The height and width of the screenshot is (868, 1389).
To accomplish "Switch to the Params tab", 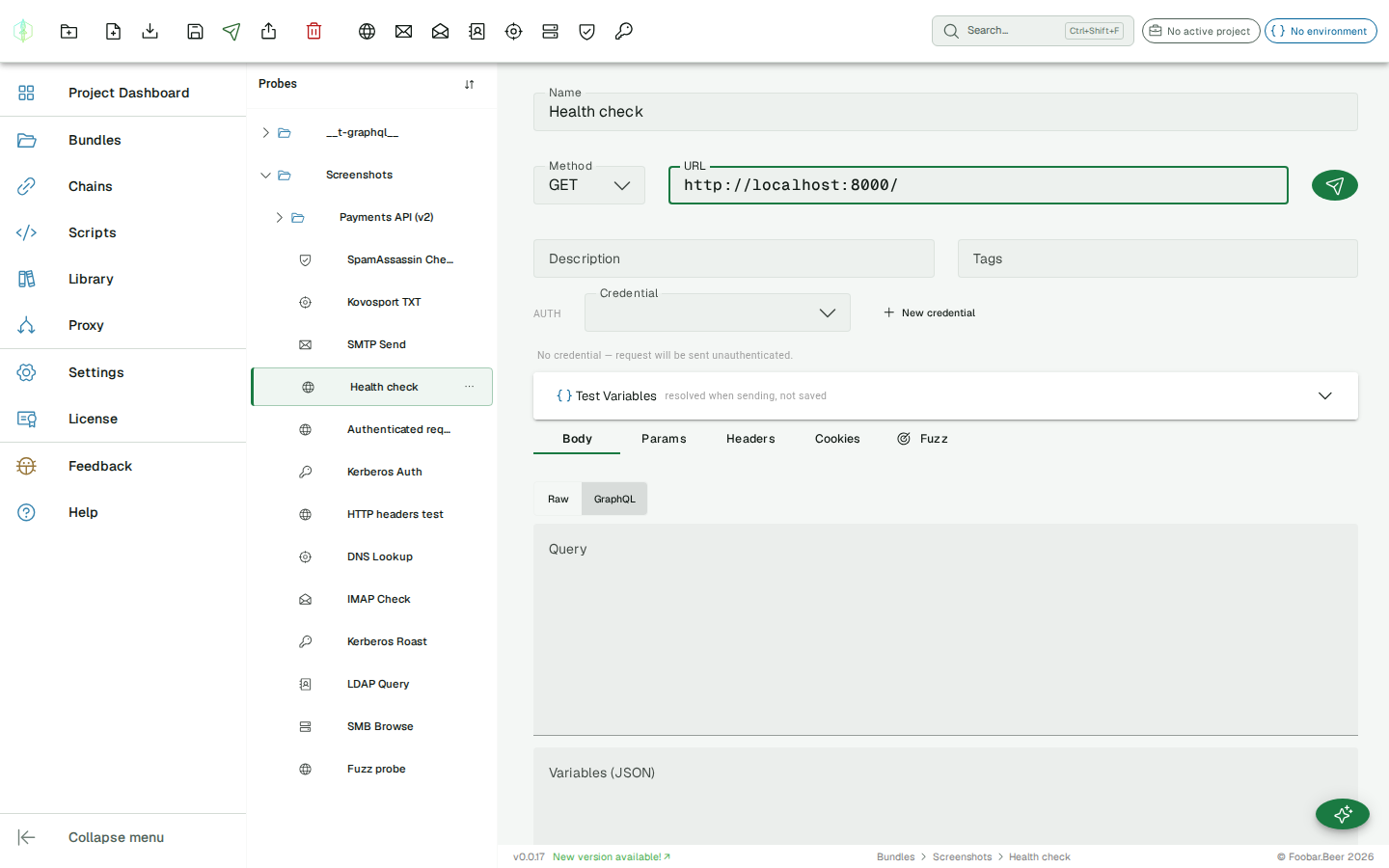I will click(x=664, y=439).
